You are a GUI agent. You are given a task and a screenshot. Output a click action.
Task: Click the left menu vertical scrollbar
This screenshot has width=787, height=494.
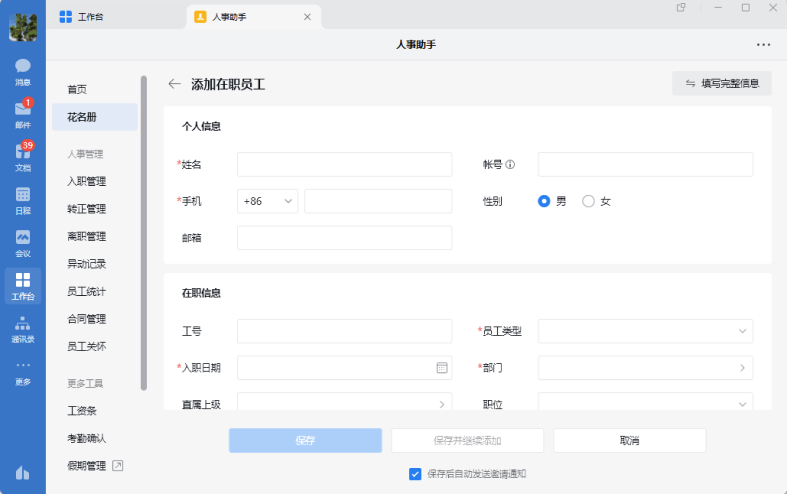tap(144, 233)
